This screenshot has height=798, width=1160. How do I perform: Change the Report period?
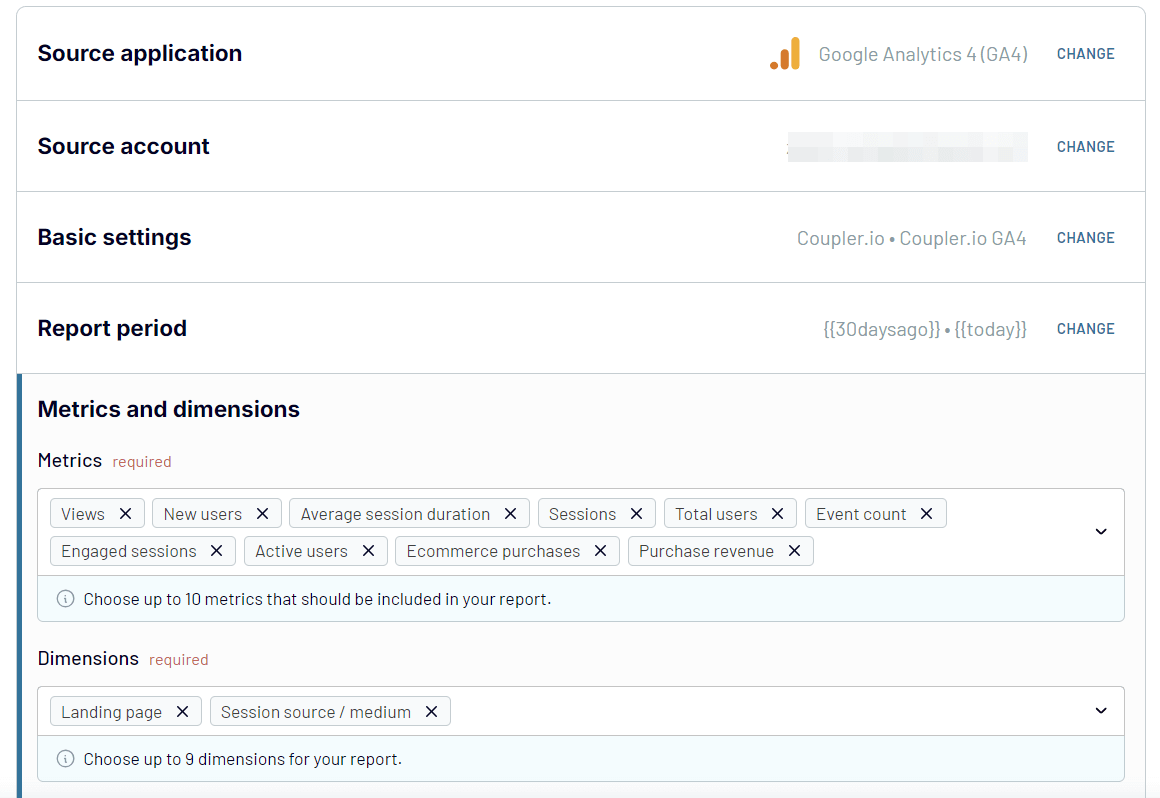click(x=1085, y=329)
